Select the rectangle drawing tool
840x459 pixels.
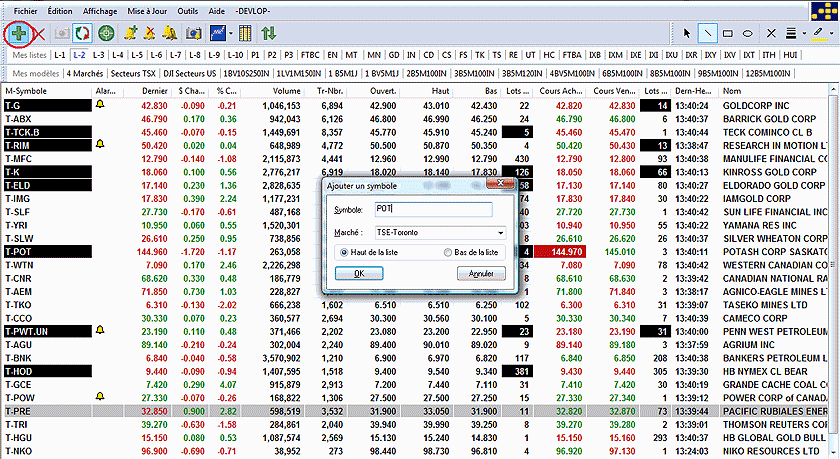coord(728,34)
